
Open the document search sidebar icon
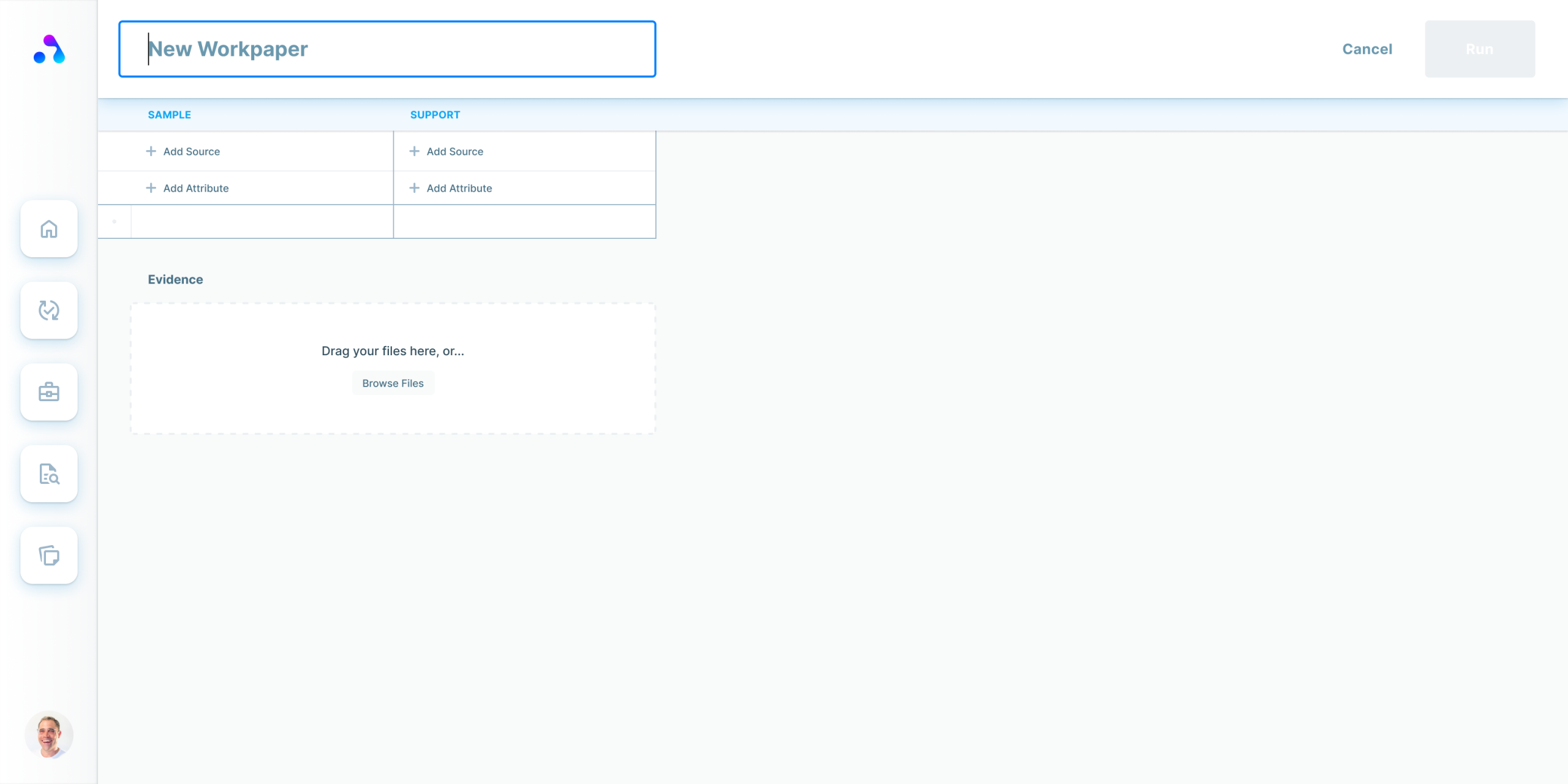[49, 474]
